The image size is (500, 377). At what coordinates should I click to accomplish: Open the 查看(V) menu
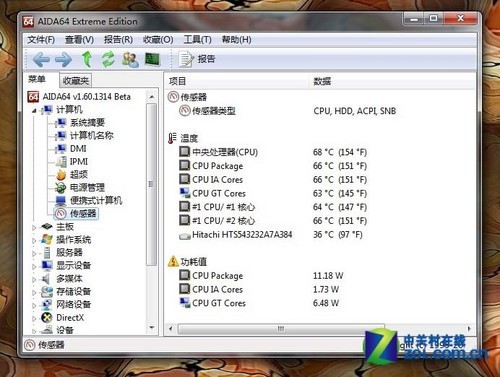[79, 40]
